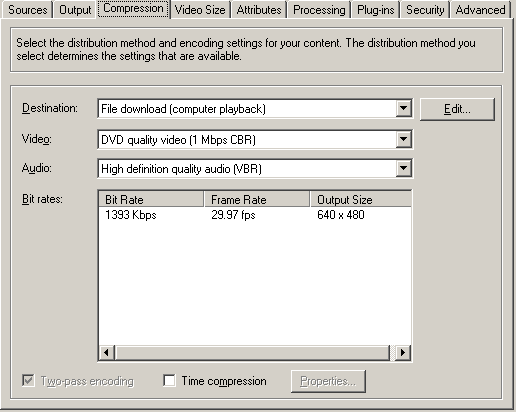Switch to the Sources tab
The width and height of the screenshot is (516, 412).
click(27, 10)
